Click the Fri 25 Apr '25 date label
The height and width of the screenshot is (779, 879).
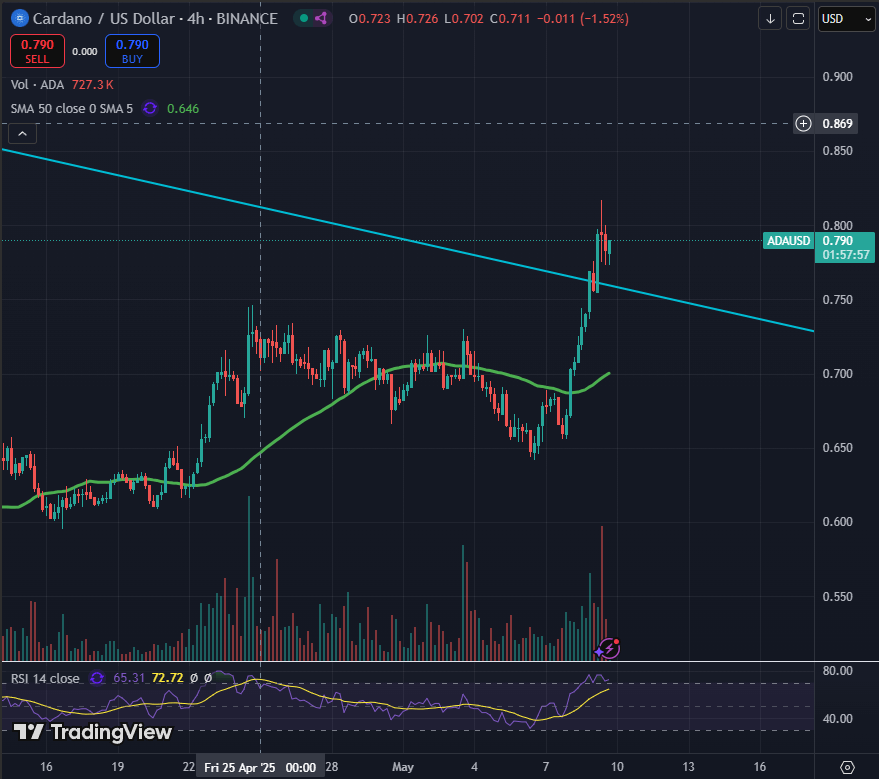tap(260, 768)
